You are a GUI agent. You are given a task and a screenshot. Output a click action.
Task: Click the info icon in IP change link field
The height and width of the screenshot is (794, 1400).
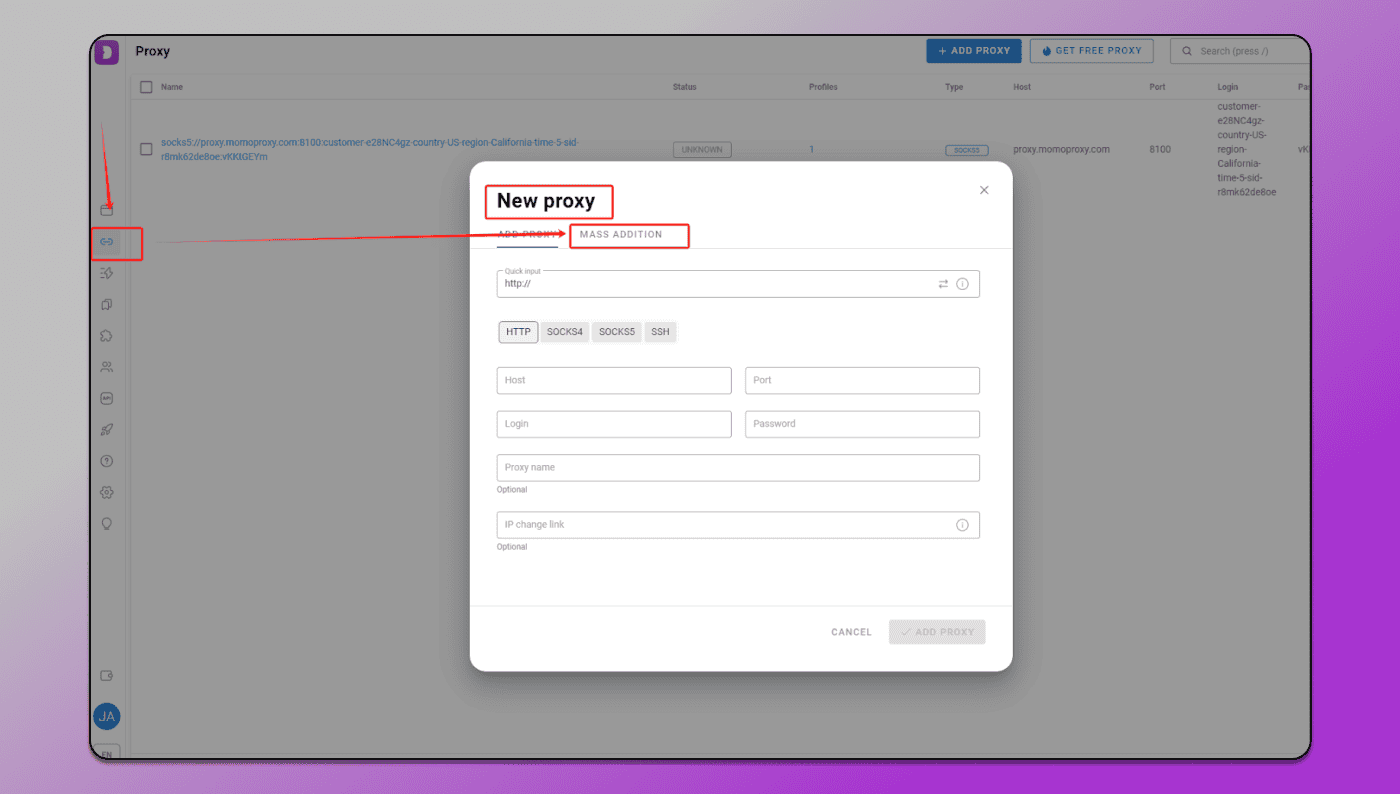pyautogui.click(x=962, y=525)
